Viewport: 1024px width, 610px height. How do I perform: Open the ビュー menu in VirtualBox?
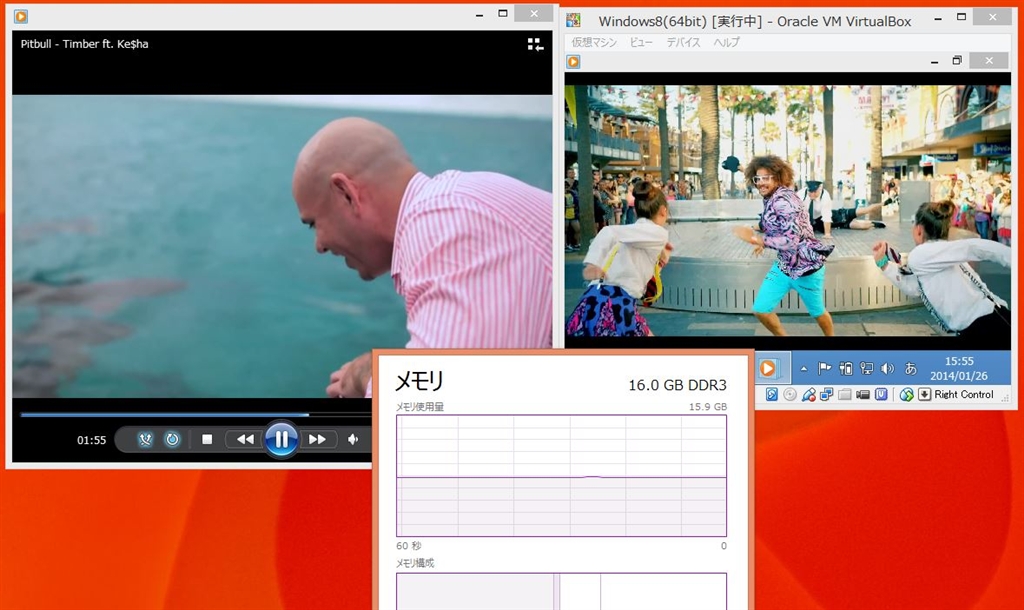point(641,42)
